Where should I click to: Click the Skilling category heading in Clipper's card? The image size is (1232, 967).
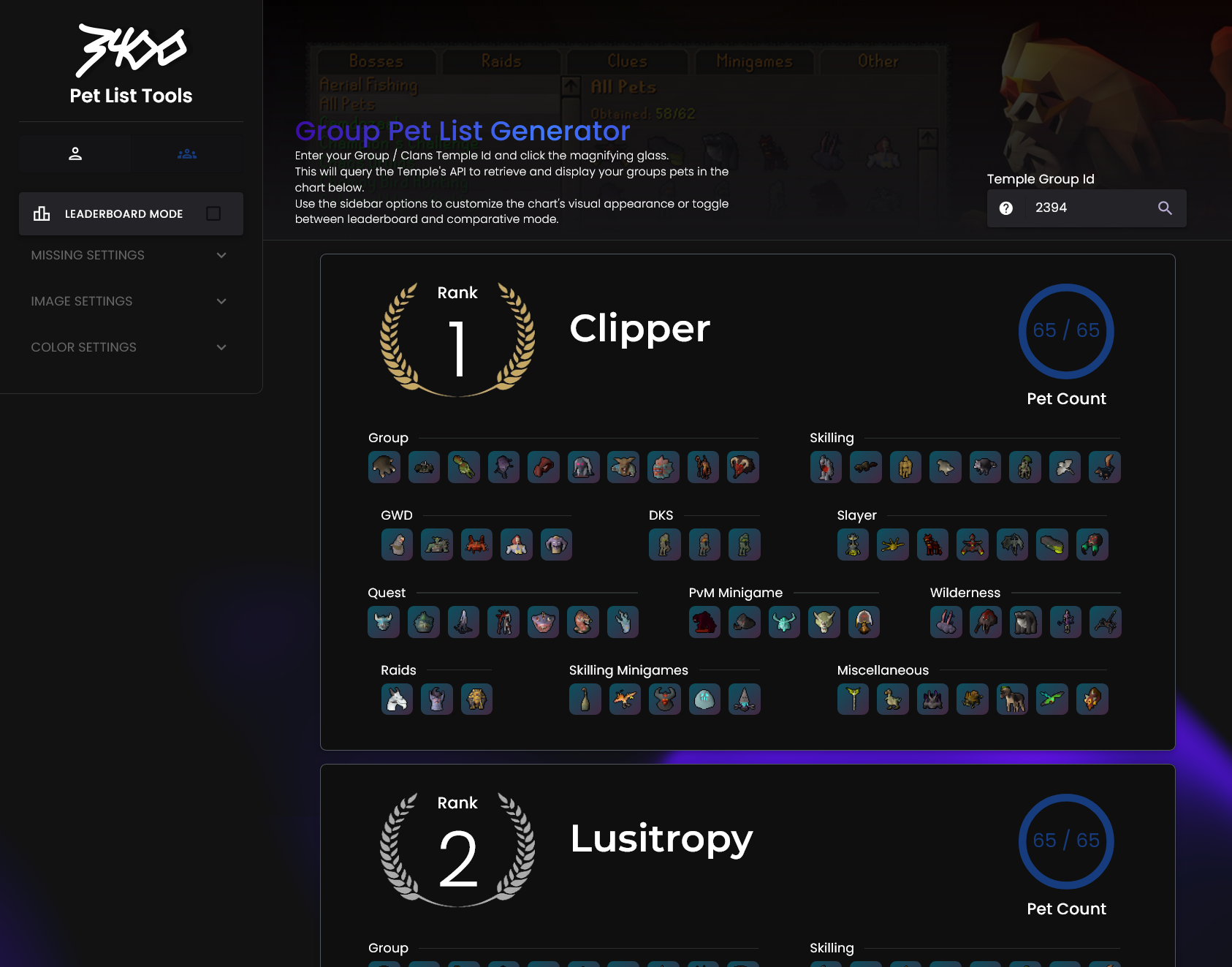(x=832, y=438)
